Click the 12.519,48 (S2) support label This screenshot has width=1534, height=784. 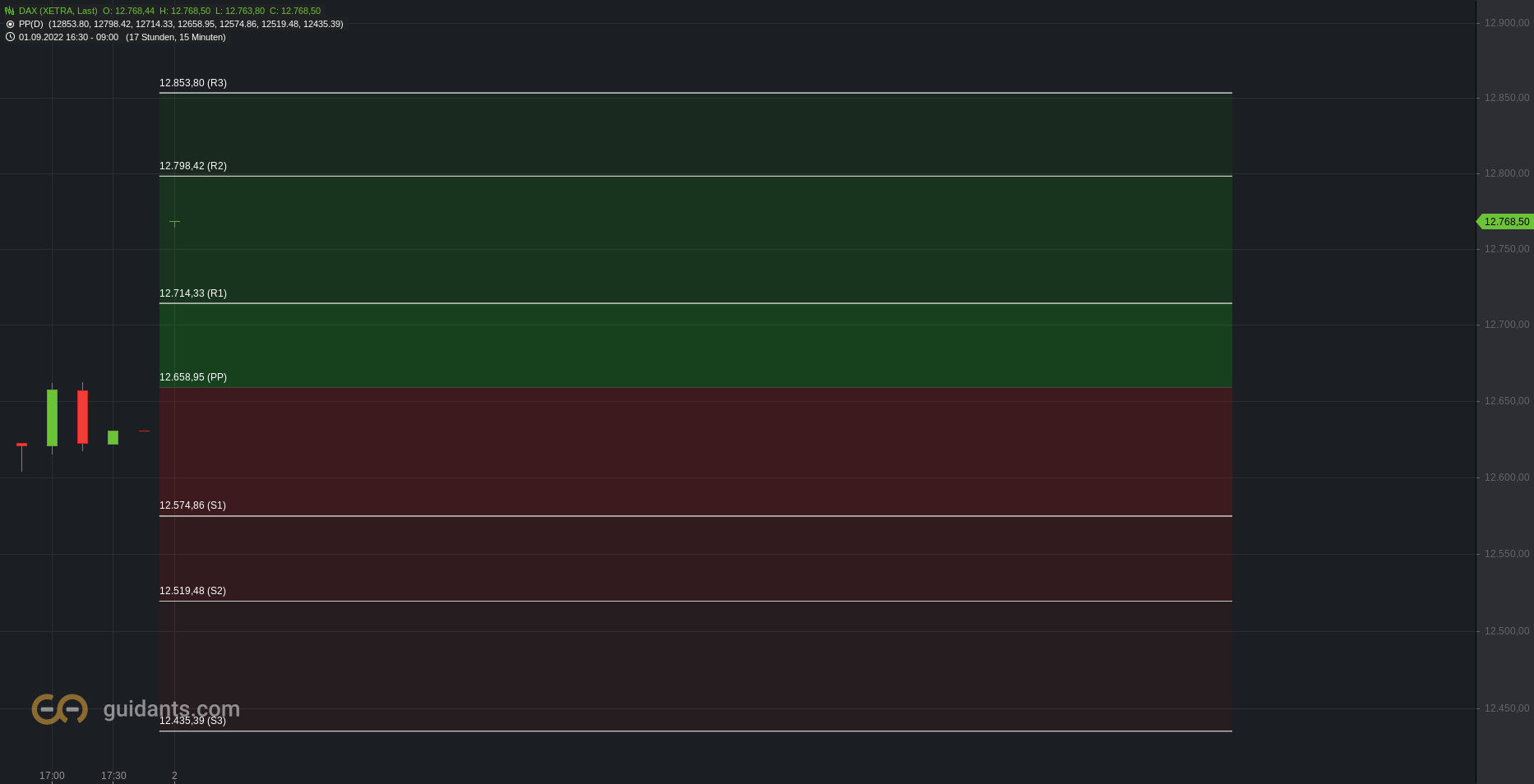(192, 591)
